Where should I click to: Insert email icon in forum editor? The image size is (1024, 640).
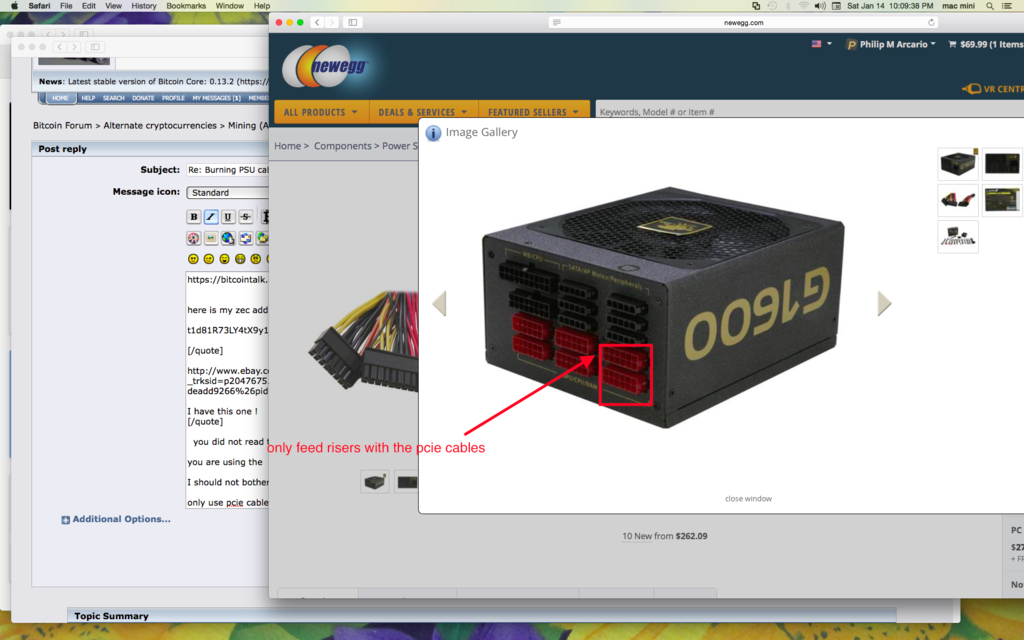point(246,238)
